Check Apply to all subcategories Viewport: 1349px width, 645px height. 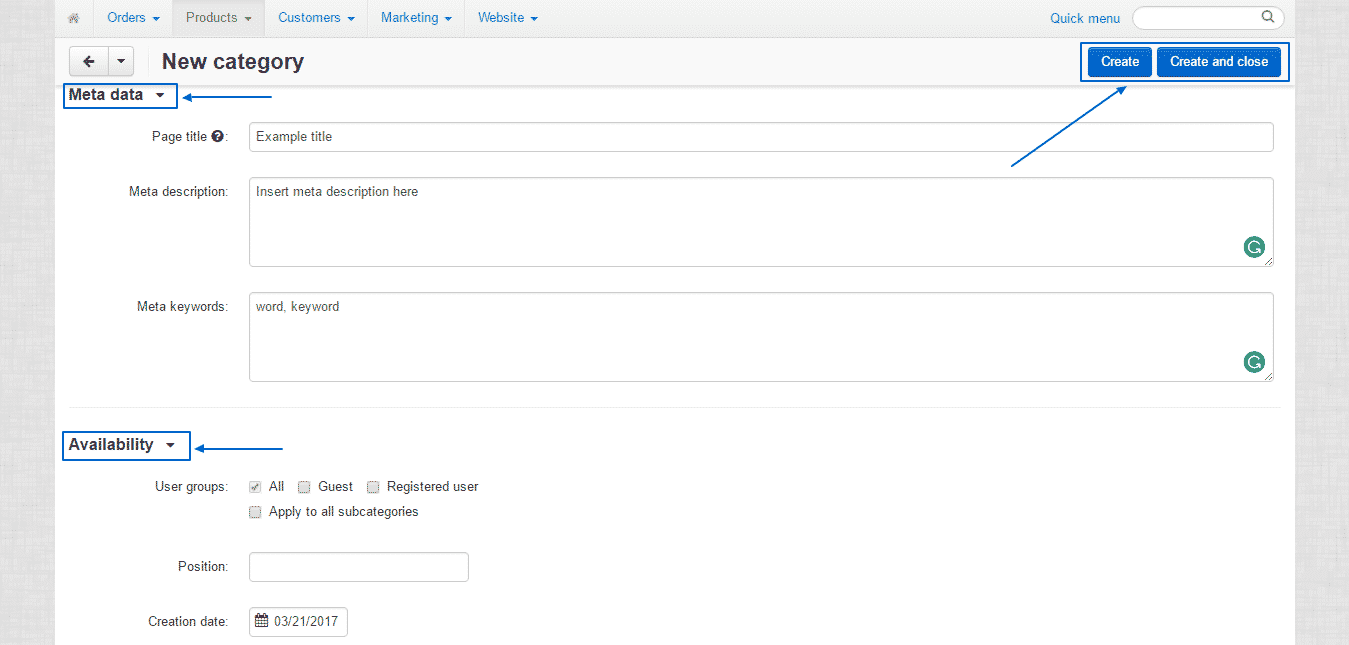pyautogui.click(x=255, y=511)
